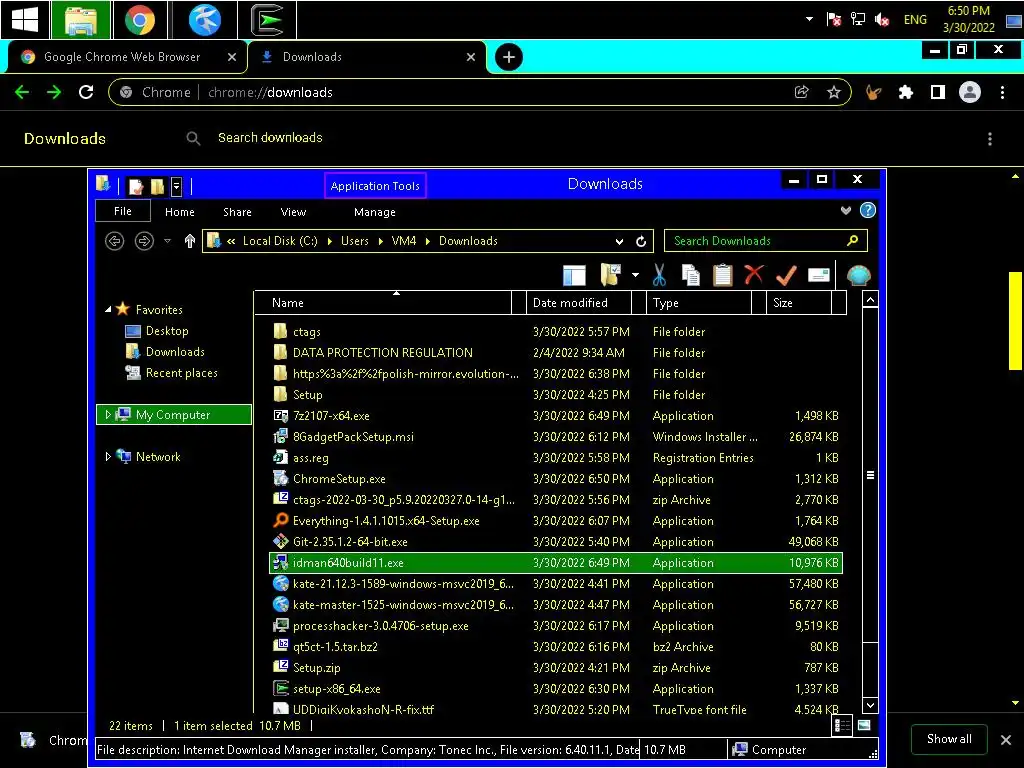Click the Properties icon in quick access toolbar
Viewport: 1024px width, 768px height.
[x=136, y=187]
